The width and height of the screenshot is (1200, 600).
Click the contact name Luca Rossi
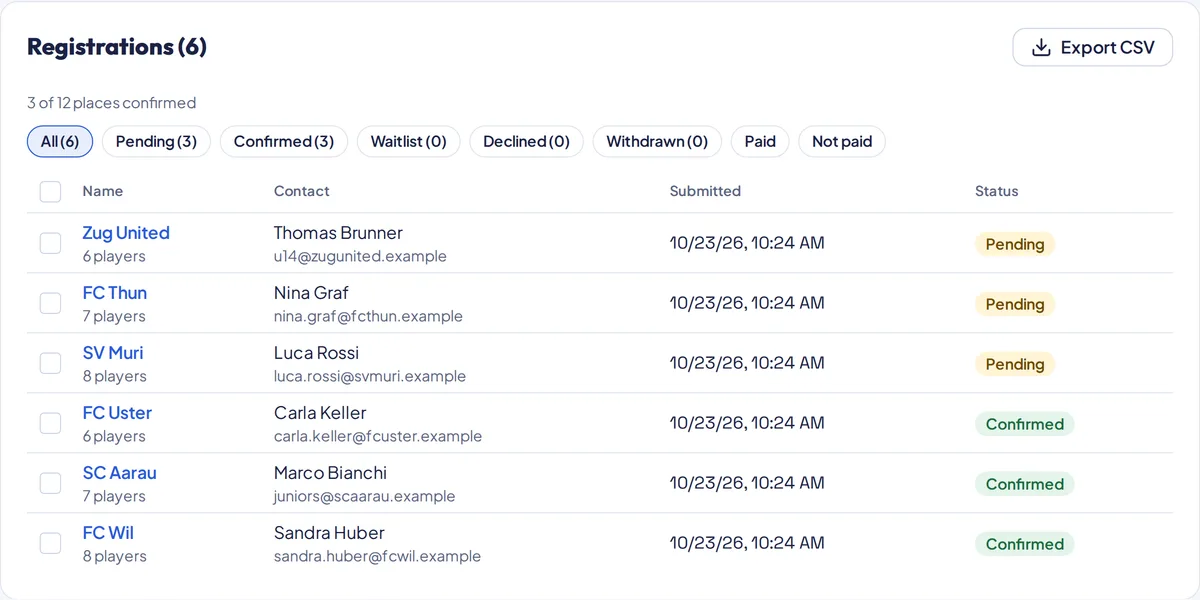(316, 353)
